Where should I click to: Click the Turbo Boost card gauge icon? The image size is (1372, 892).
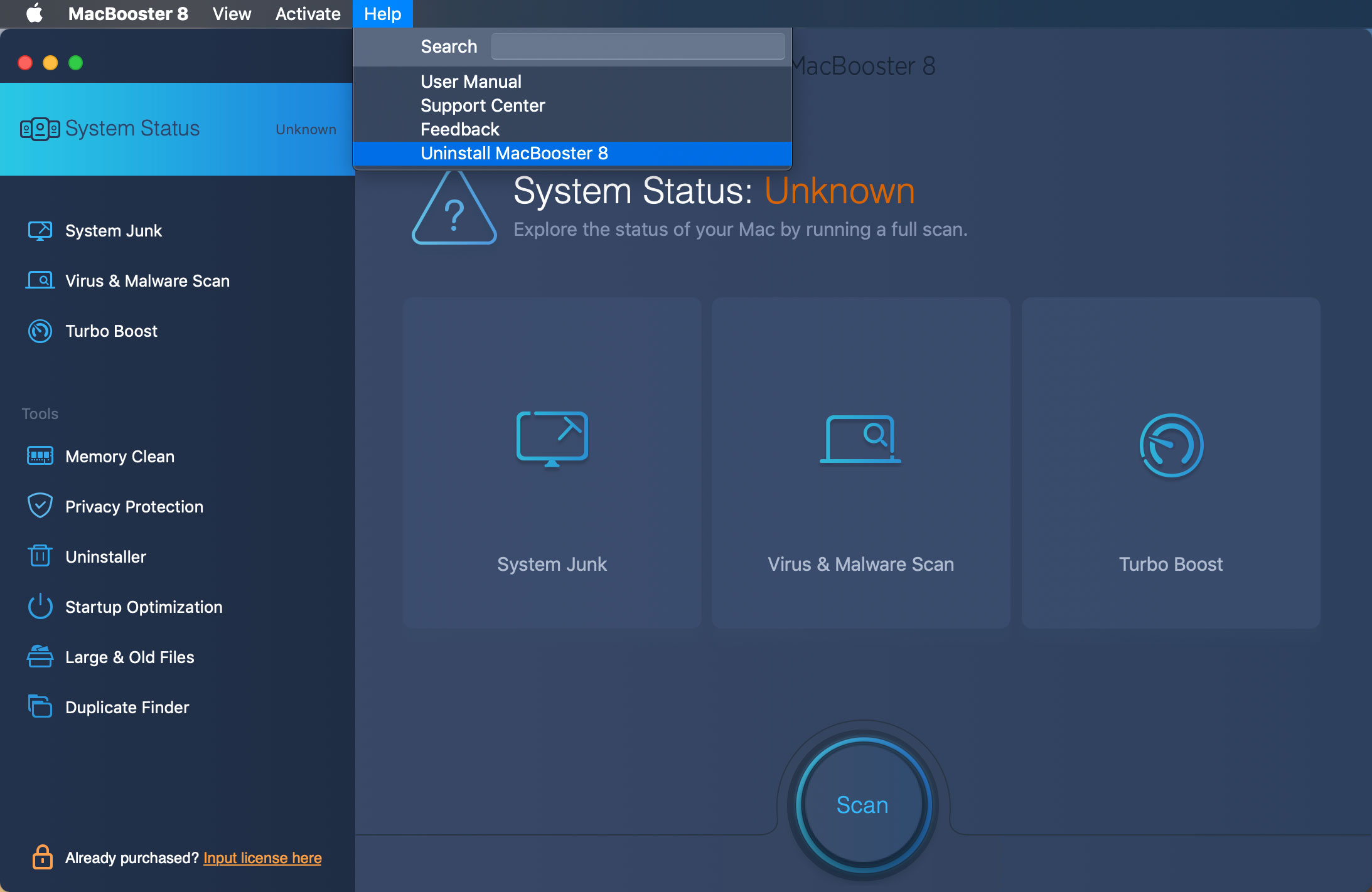click(x=1171, y=445)
